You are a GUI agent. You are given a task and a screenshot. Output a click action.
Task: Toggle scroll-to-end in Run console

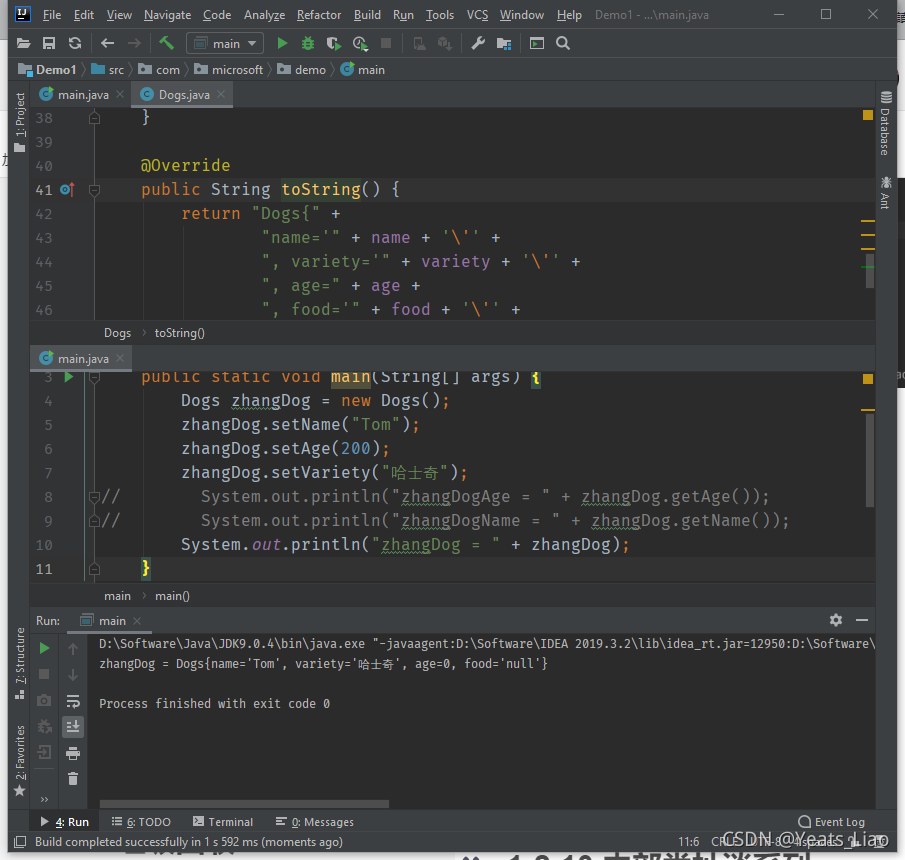[x=73, y=727]
